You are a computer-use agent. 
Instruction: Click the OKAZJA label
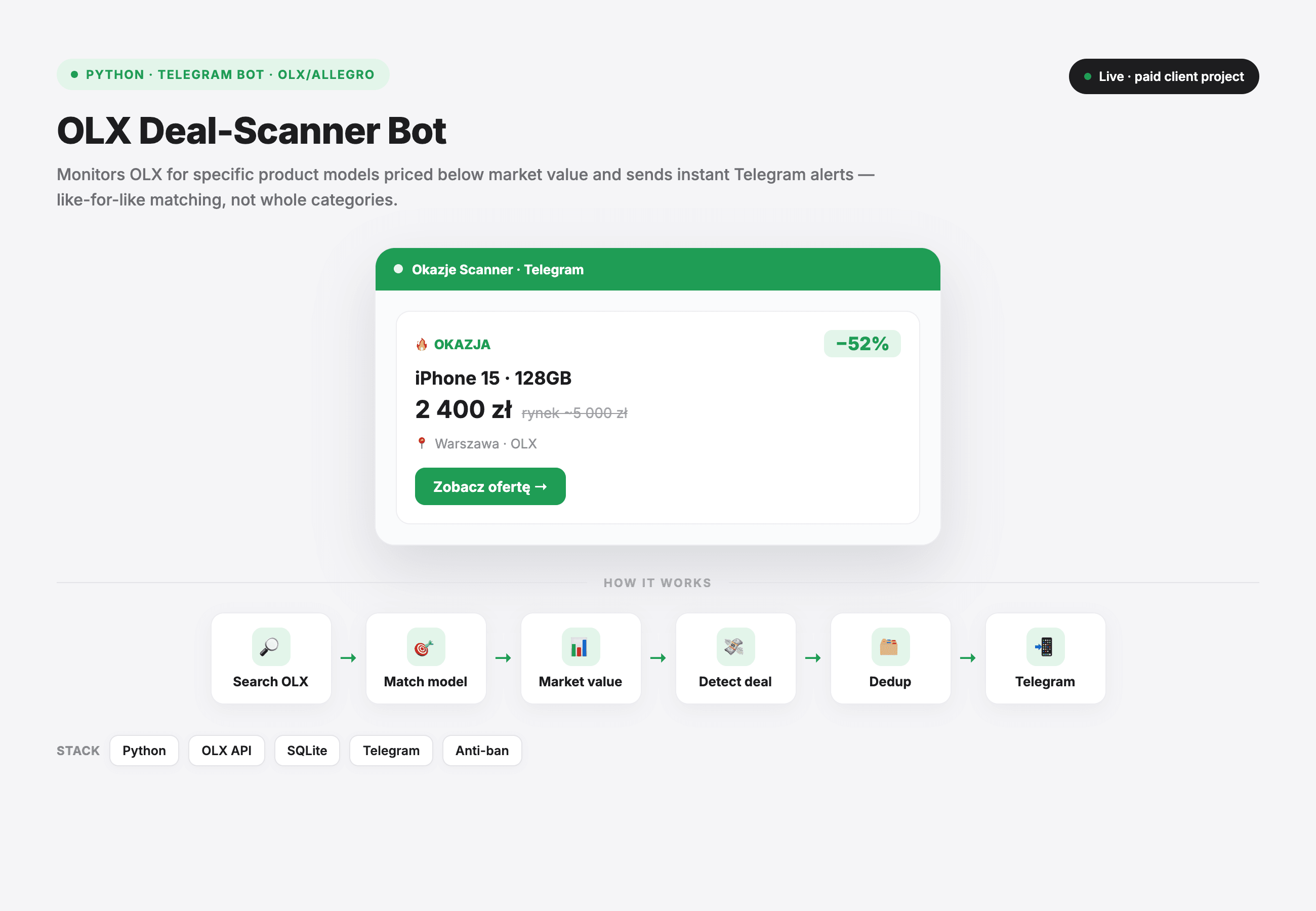pos(462,344)
